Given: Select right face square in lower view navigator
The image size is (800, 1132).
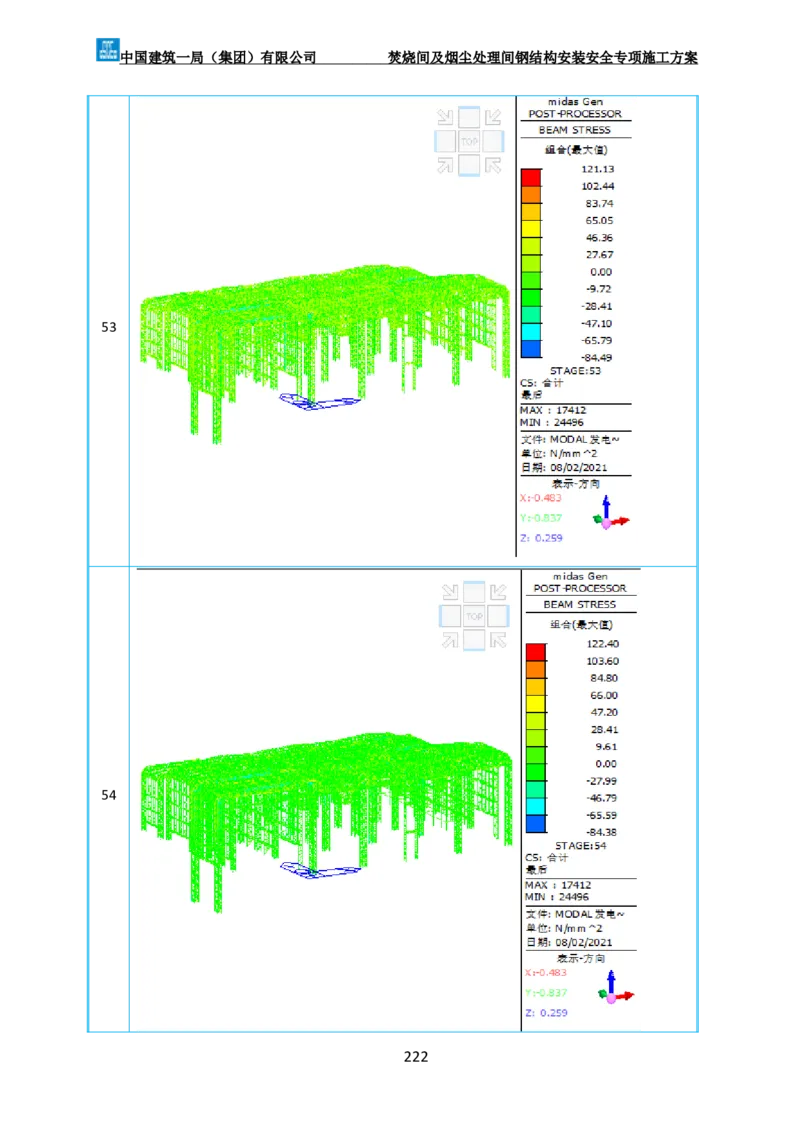Looking at the screenshot, I should [x=498, y=616].
